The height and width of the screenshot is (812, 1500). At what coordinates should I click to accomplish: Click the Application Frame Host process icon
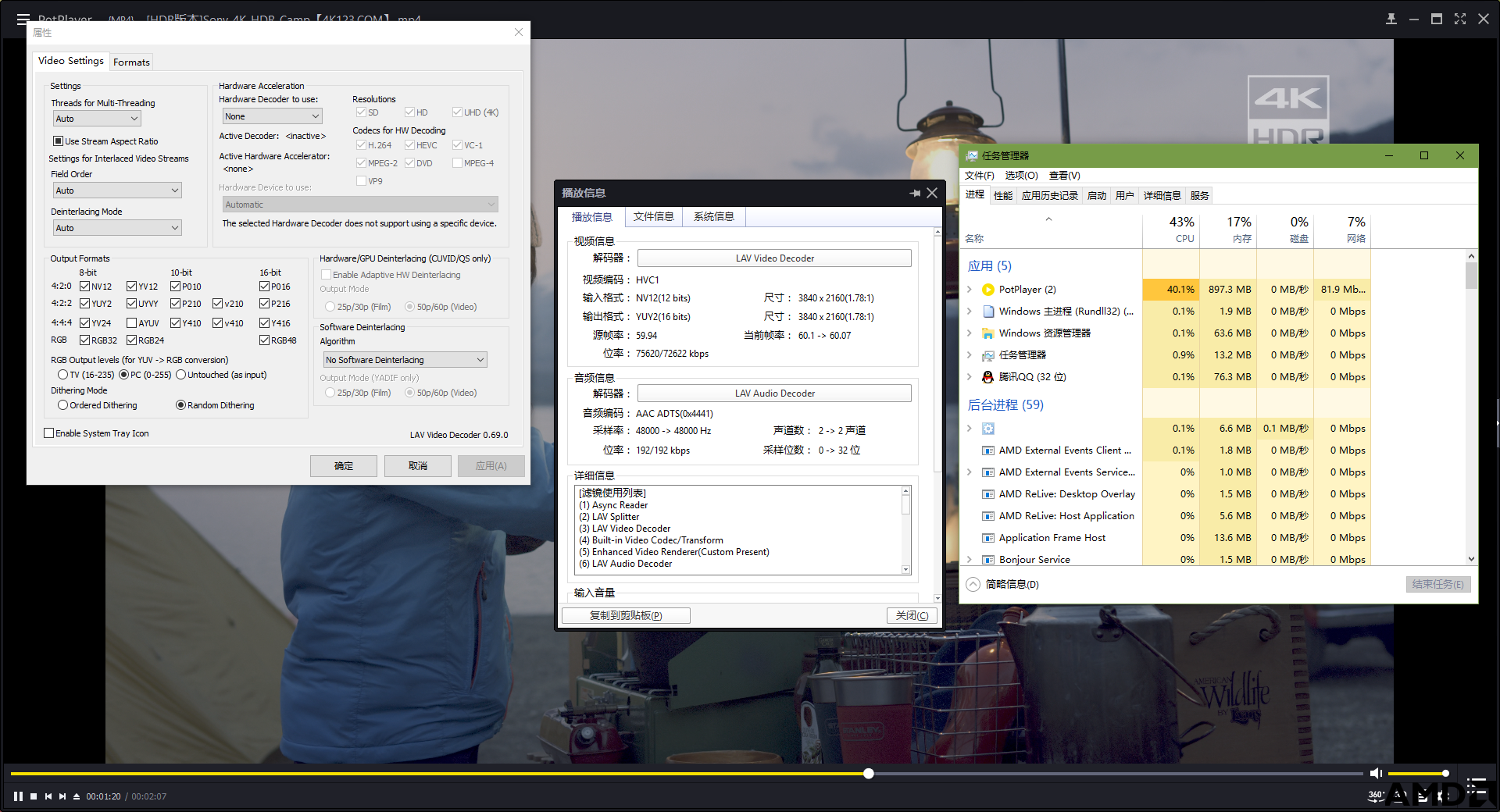(x=988, y=538)
